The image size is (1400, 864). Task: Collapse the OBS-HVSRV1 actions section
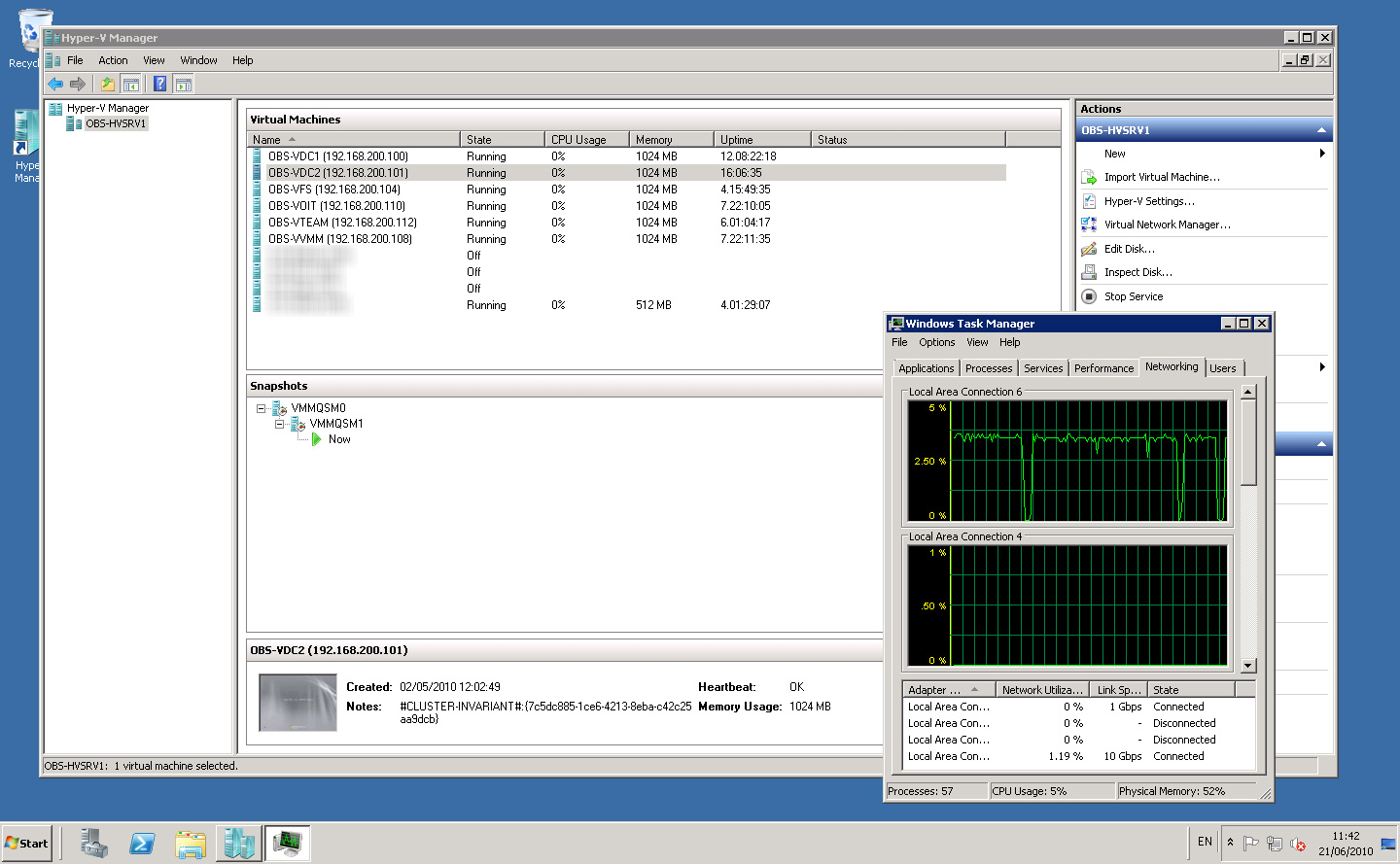click(1320, 129)
